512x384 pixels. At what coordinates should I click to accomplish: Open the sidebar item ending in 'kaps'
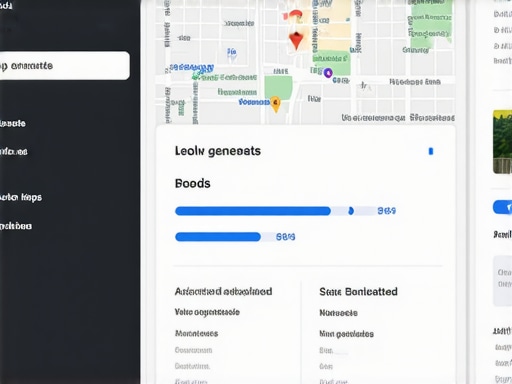(21, 197)
